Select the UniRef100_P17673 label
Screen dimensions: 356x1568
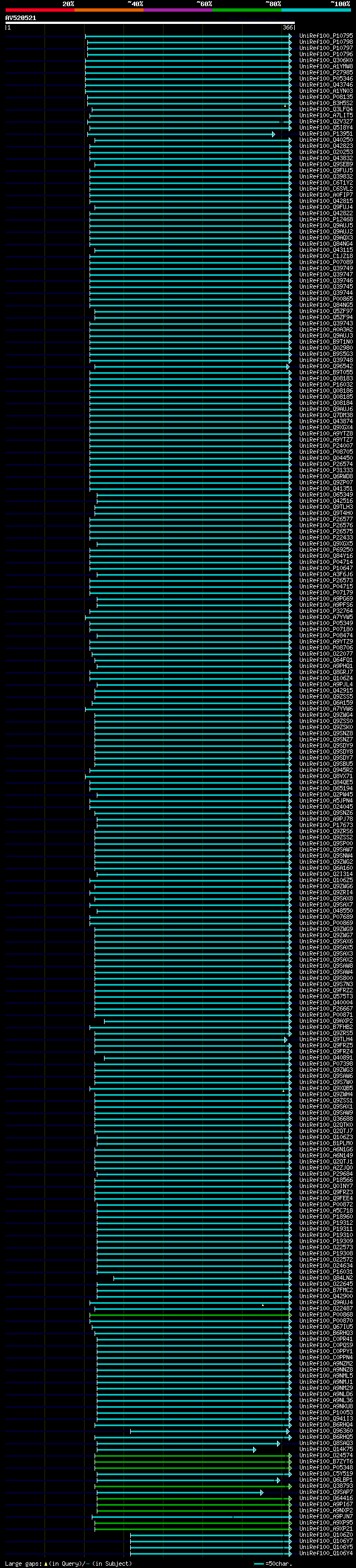(325, 825)
